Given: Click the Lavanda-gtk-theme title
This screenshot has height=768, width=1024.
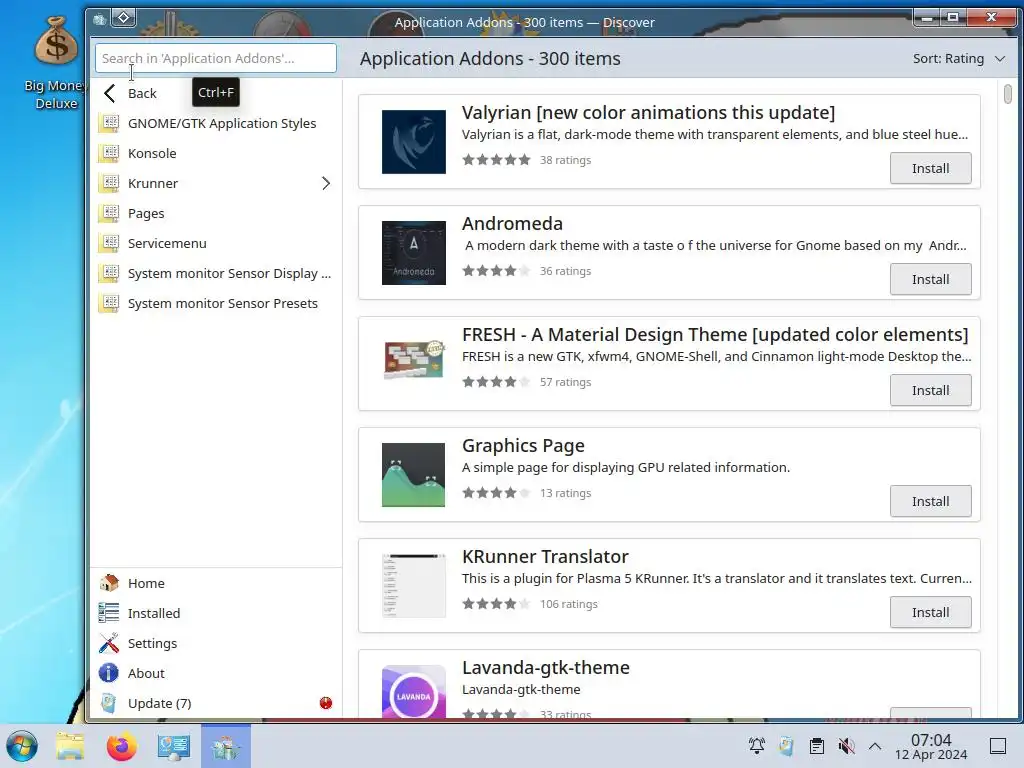Looking at the screenshot, I should [546, 667].
